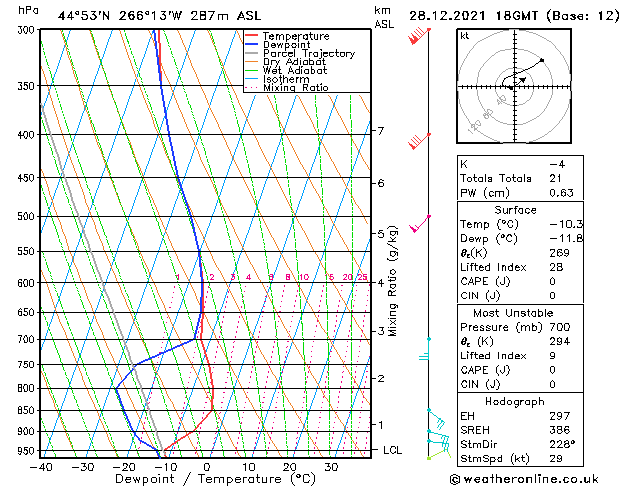Click the wind barb at 400 hPa
The height and width of the screenshot is (486, 629).
pos(420,140)
